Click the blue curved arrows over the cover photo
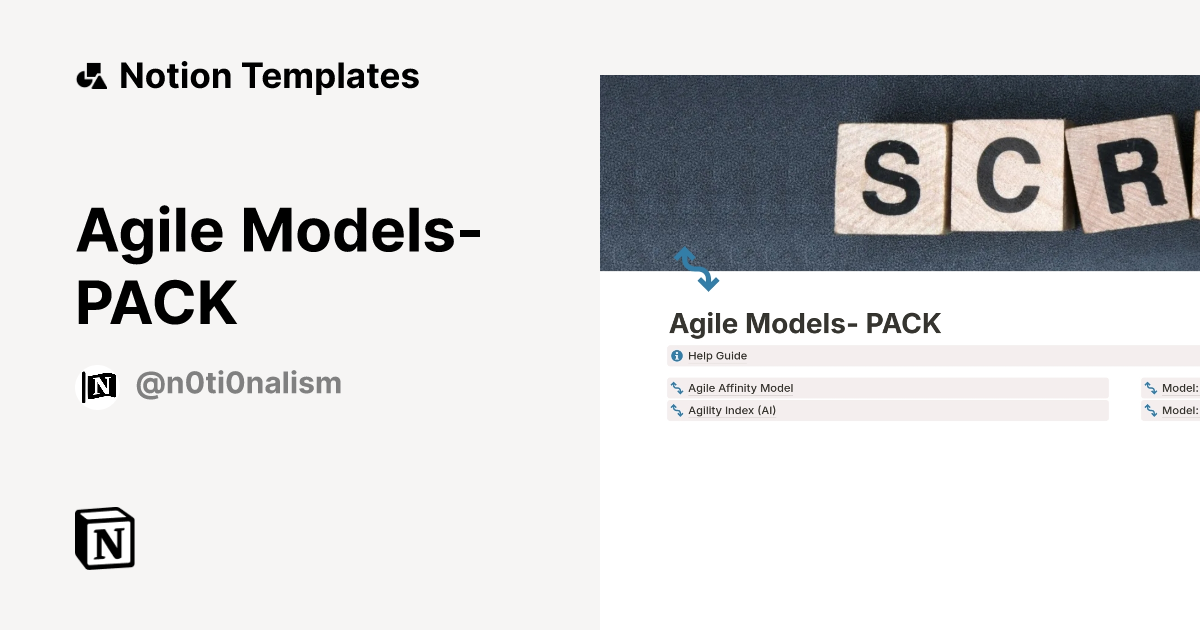The image size is (1200, 630). point(699,268)
